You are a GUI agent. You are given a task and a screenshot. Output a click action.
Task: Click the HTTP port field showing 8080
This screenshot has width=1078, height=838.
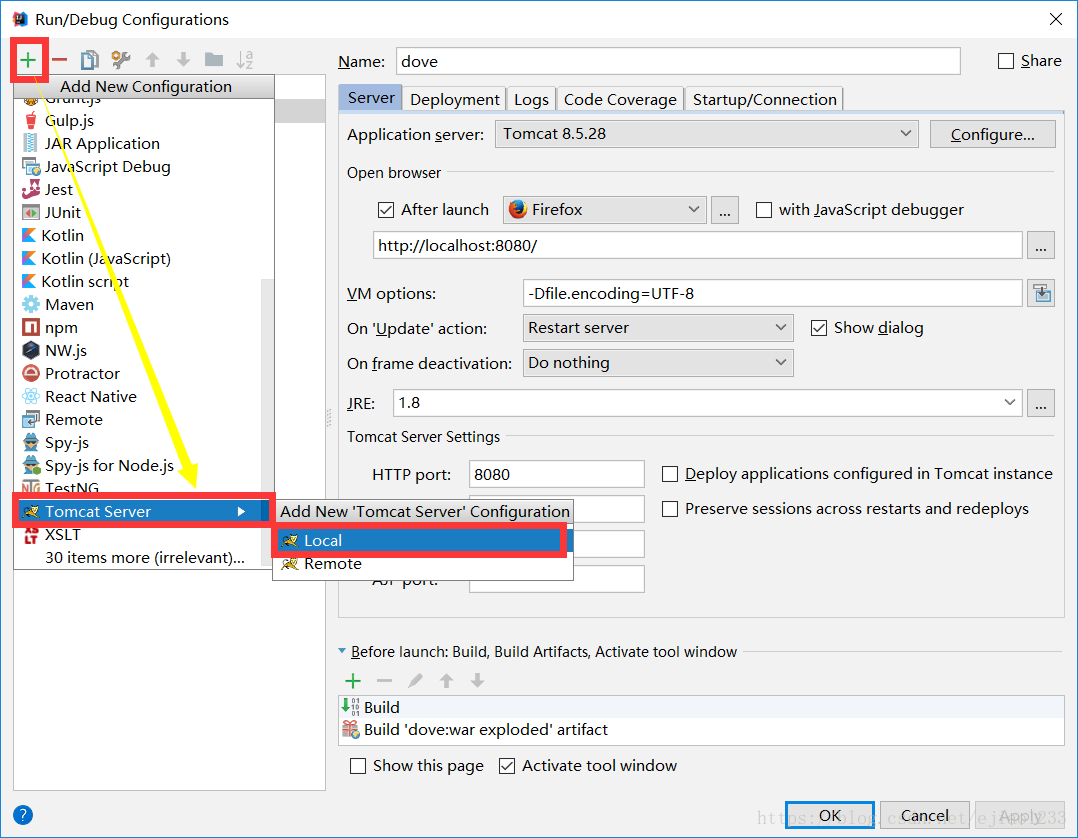(x=556, y=474)
